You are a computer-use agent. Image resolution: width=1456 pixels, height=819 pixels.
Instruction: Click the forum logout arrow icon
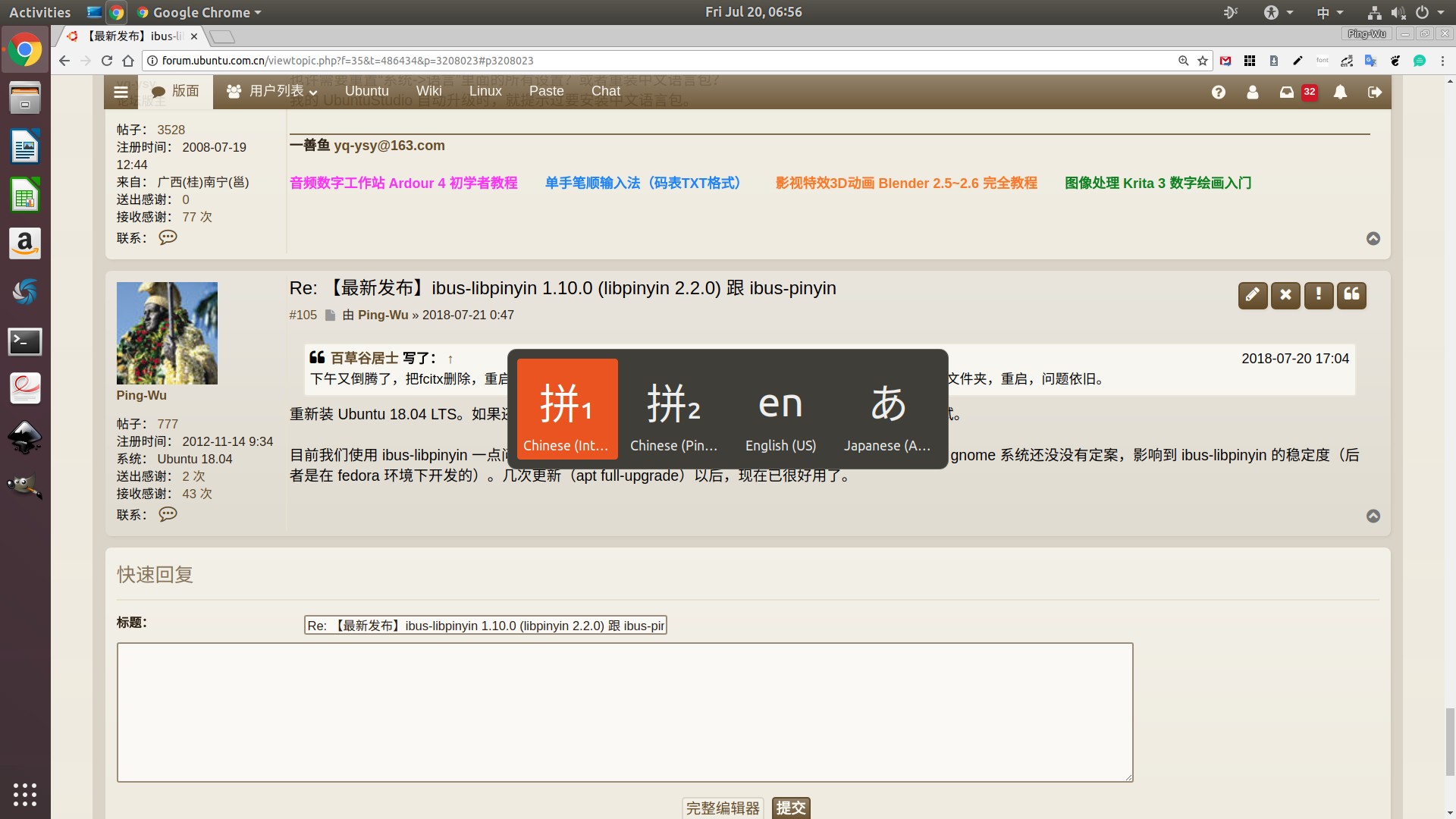[x=1375, y=92]
